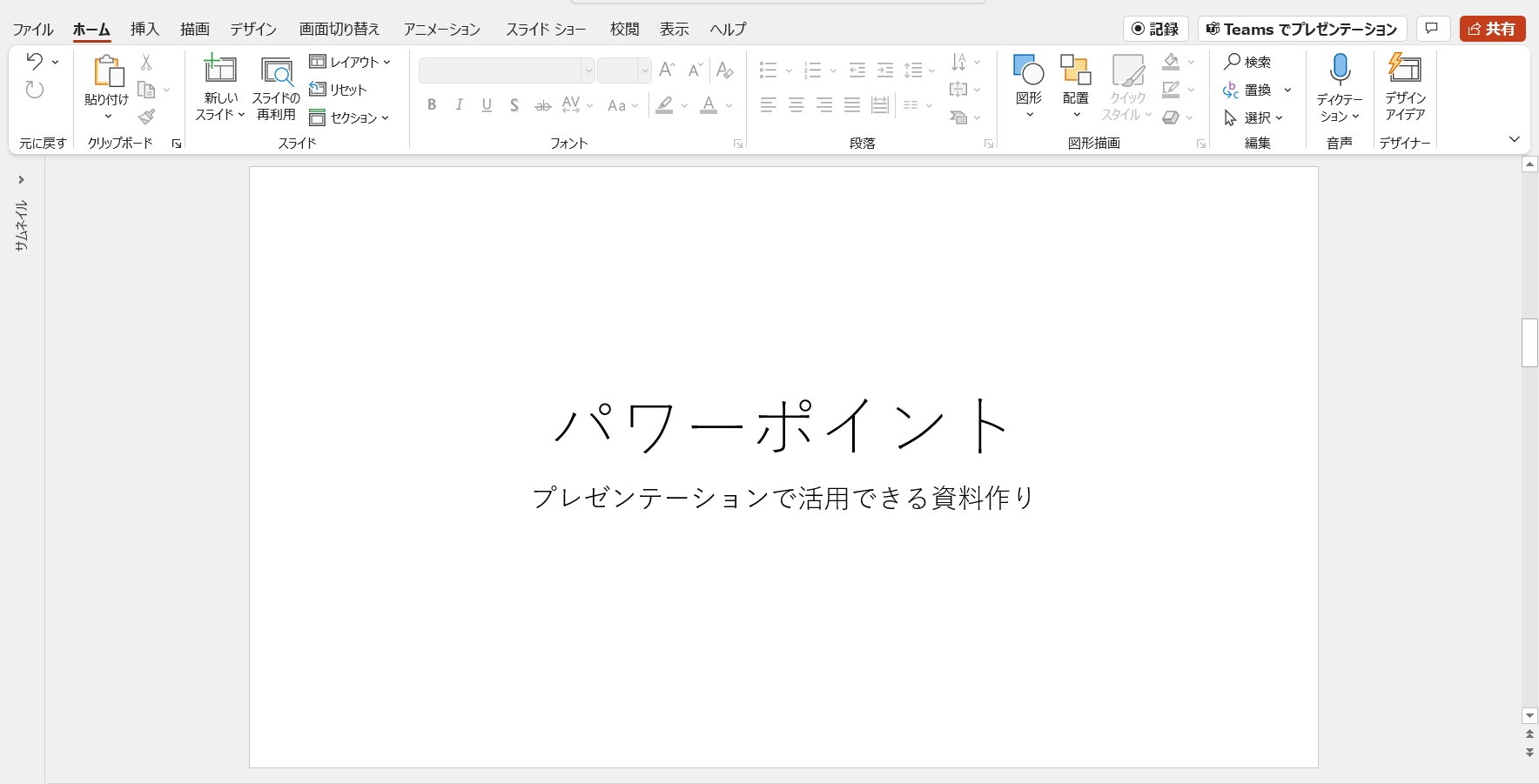The image size is (1539, 784).
Task: Click the Search (検索) button
Action: click(x=1247, y=62)
